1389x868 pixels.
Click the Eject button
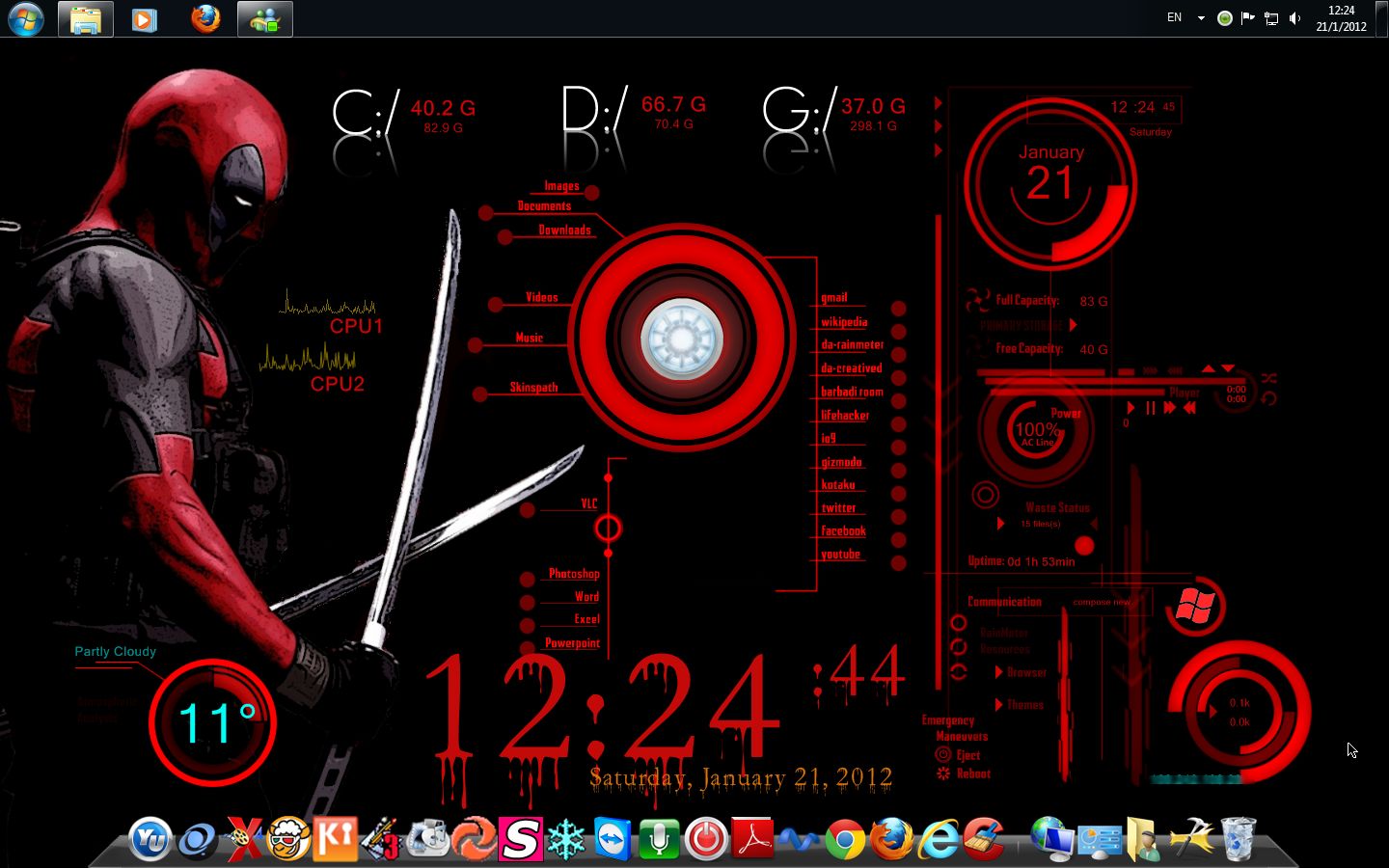click(967, 755)
